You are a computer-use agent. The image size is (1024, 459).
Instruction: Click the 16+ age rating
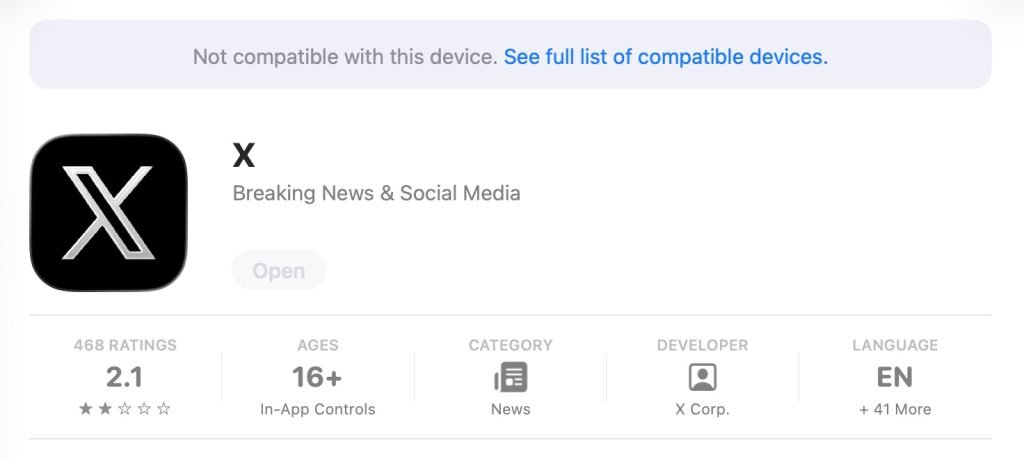click(x=318, y=377)
